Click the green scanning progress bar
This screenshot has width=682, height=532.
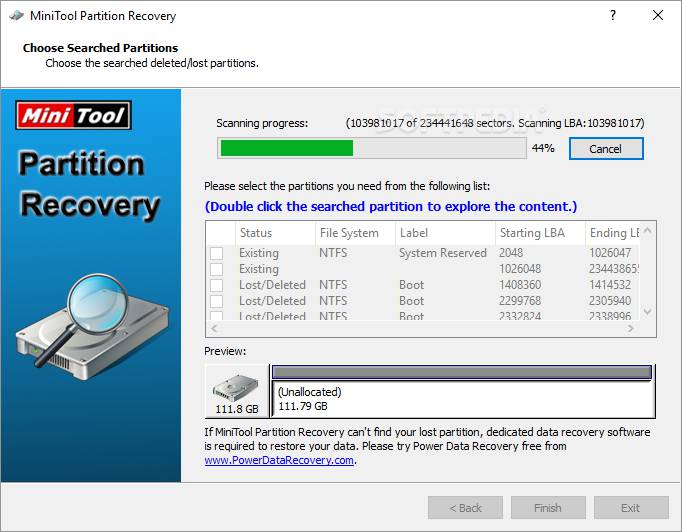pyautogui.click(x=372, y=148)
